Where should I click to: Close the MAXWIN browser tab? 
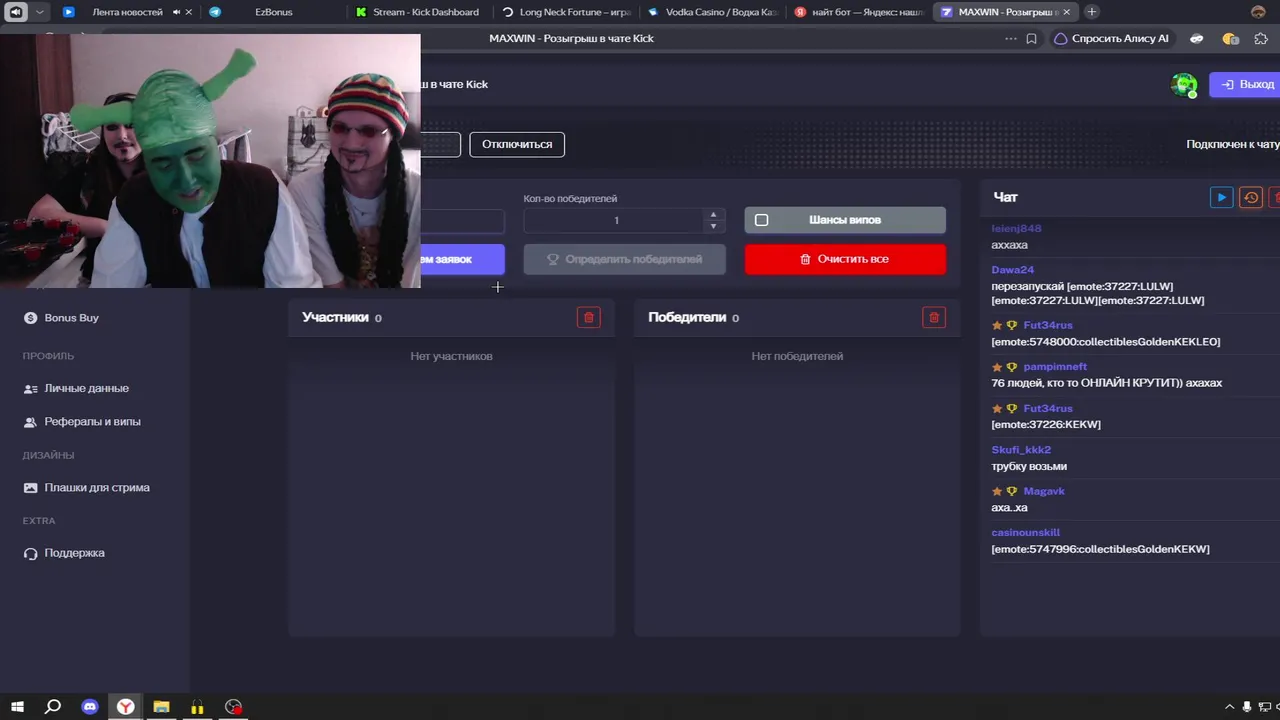[1066, 12]
